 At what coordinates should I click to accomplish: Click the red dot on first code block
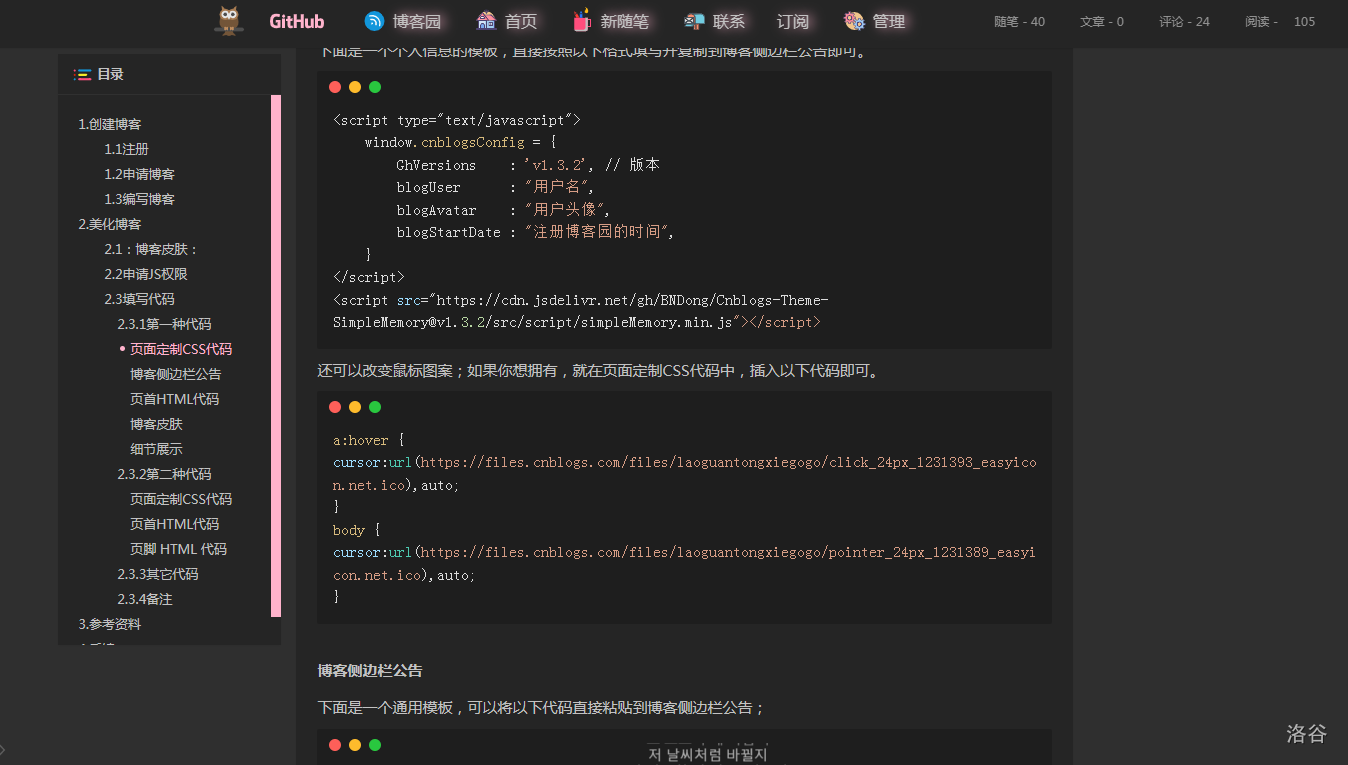coord(335,87)
